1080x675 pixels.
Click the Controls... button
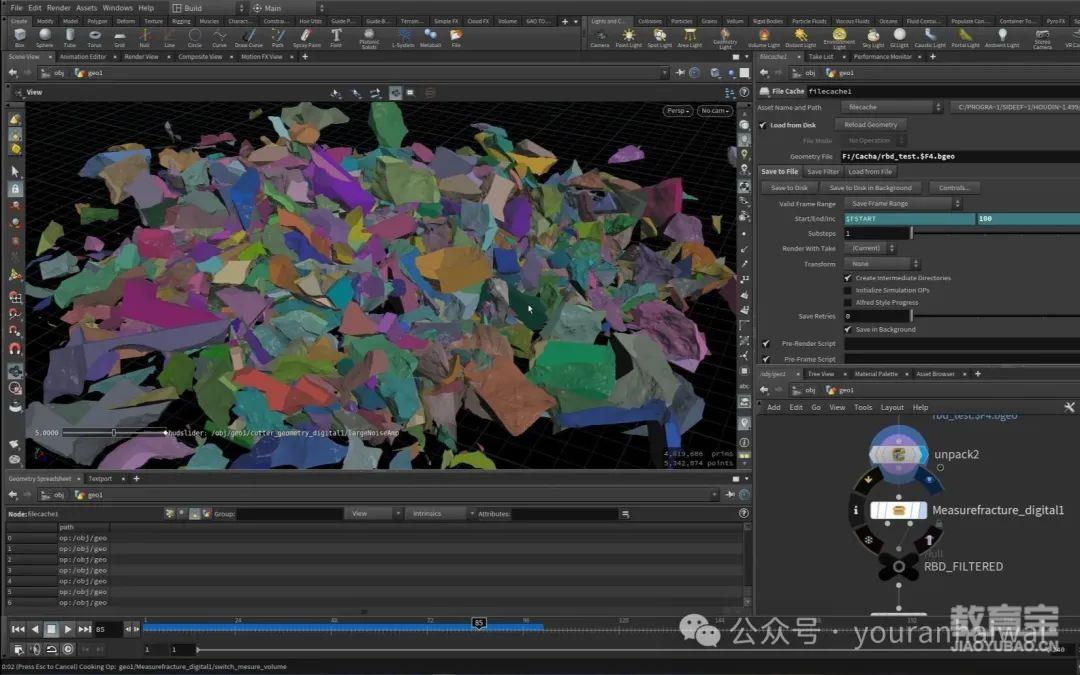click(955, 187)
